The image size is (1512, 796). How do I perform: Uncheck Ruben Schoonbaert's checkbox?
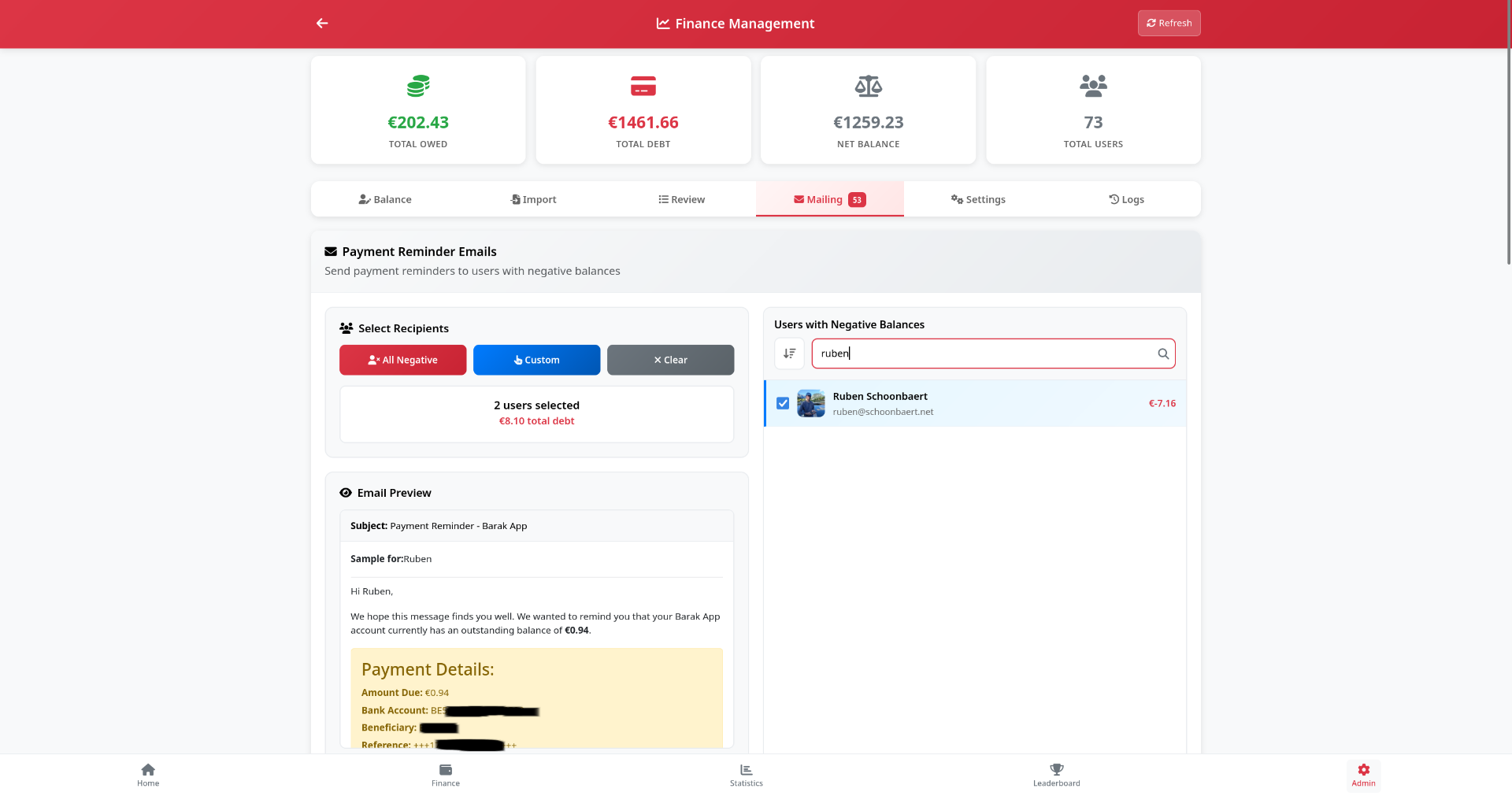pyautogui.click(x=783, y=404)
